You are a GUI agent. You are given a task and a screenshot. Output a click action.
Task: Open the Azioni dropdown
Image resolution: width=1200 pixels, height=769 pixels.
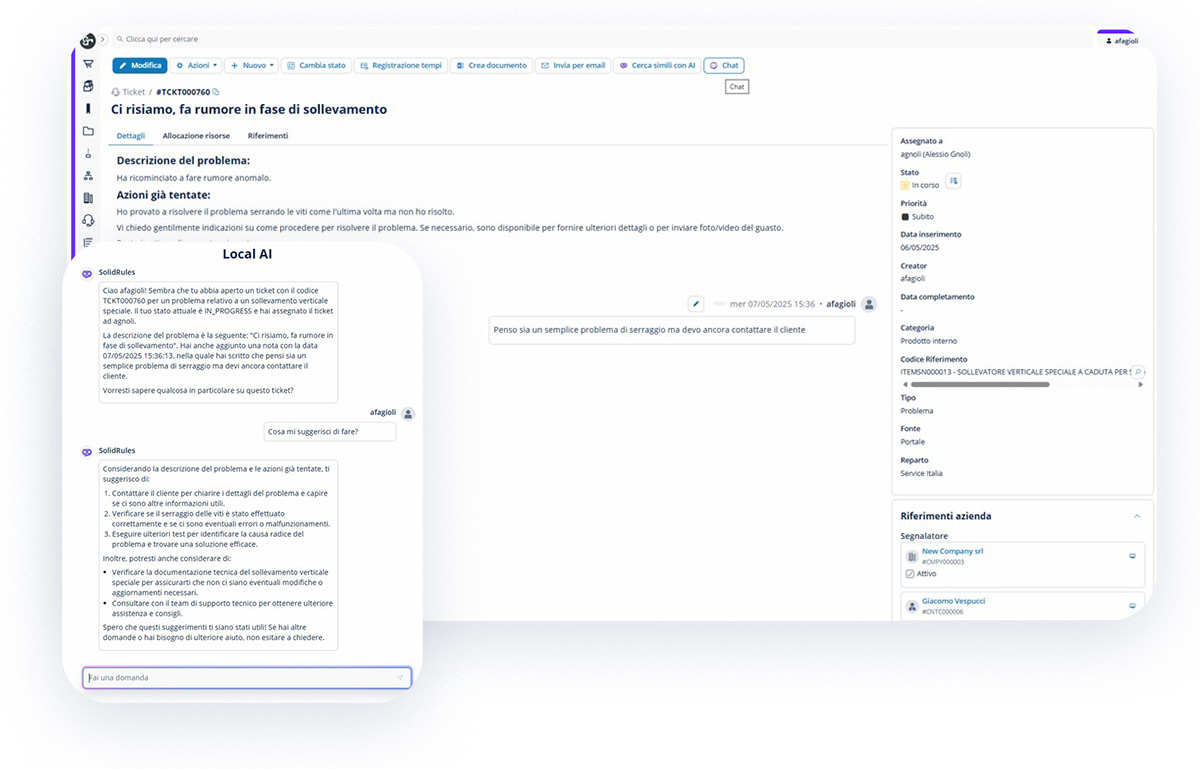pos(196,65)
